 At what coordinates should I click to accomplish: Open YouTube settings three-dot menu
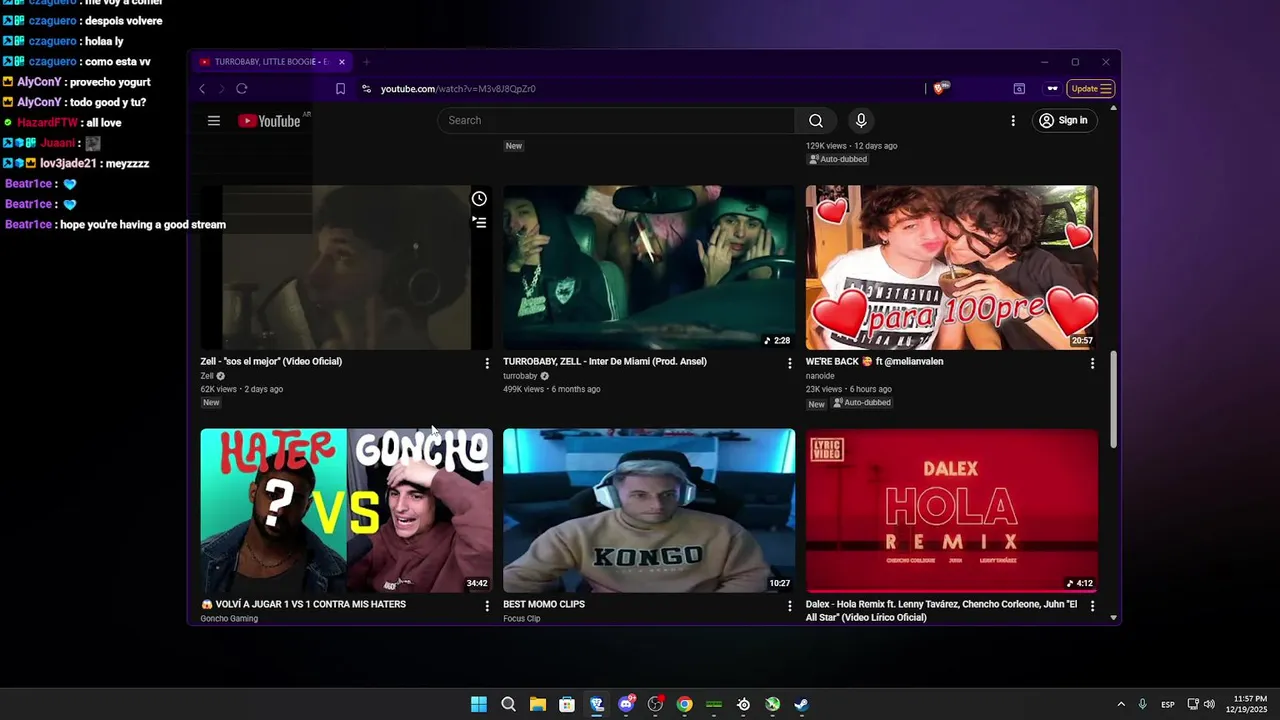coord(1013,121)
